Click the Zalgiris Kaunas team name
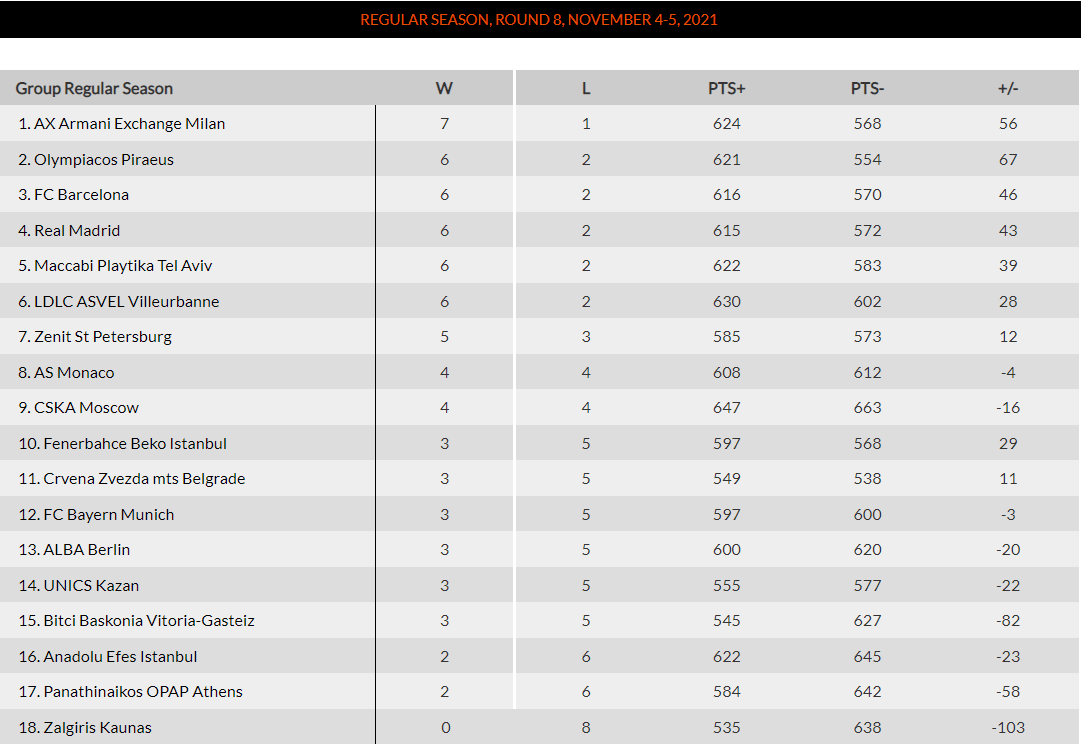 (x=97, y=728)
